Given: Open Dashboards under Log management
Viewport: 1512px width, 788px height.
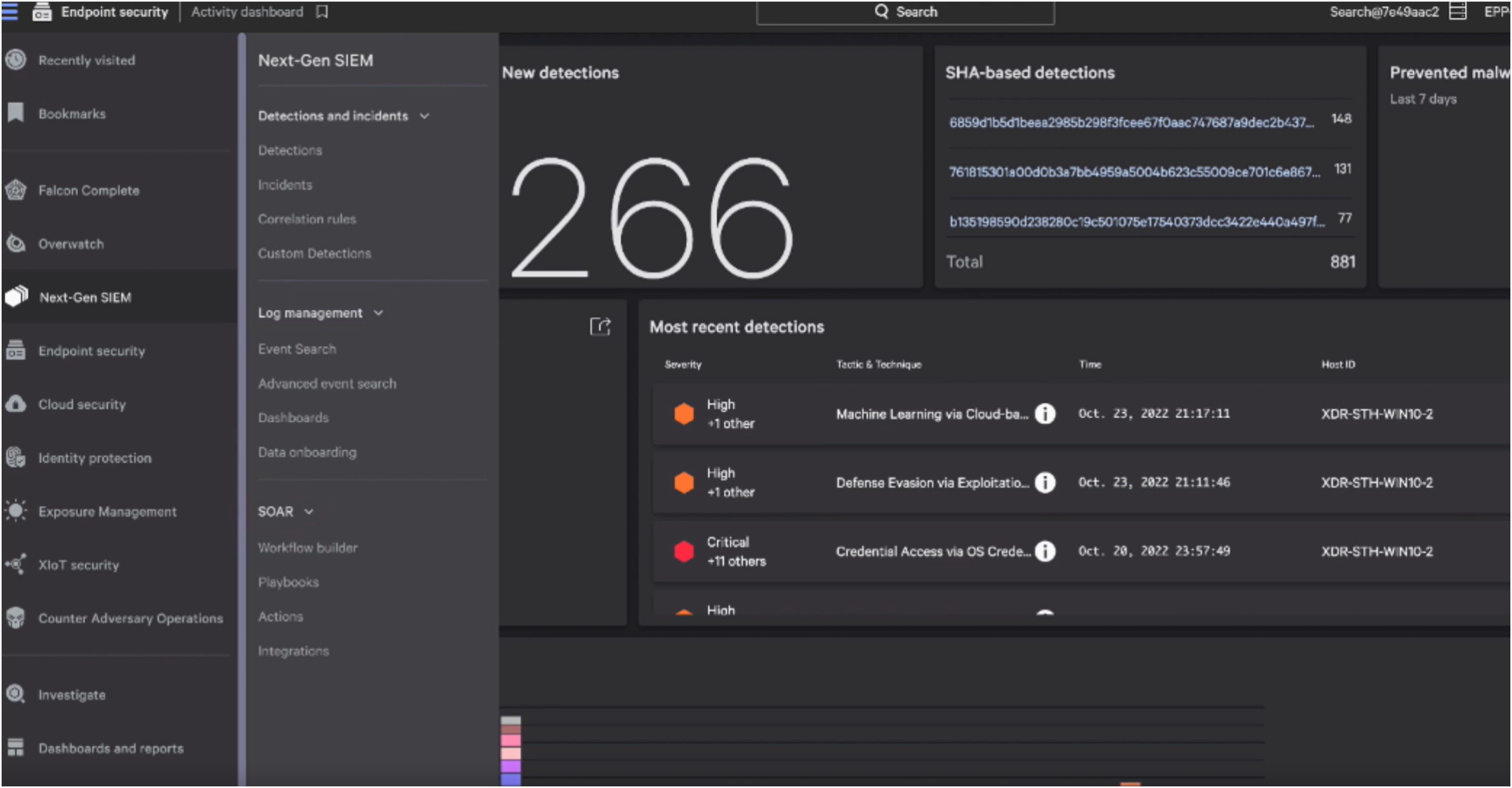Looking at the screenshot, I should click(293, 418).
